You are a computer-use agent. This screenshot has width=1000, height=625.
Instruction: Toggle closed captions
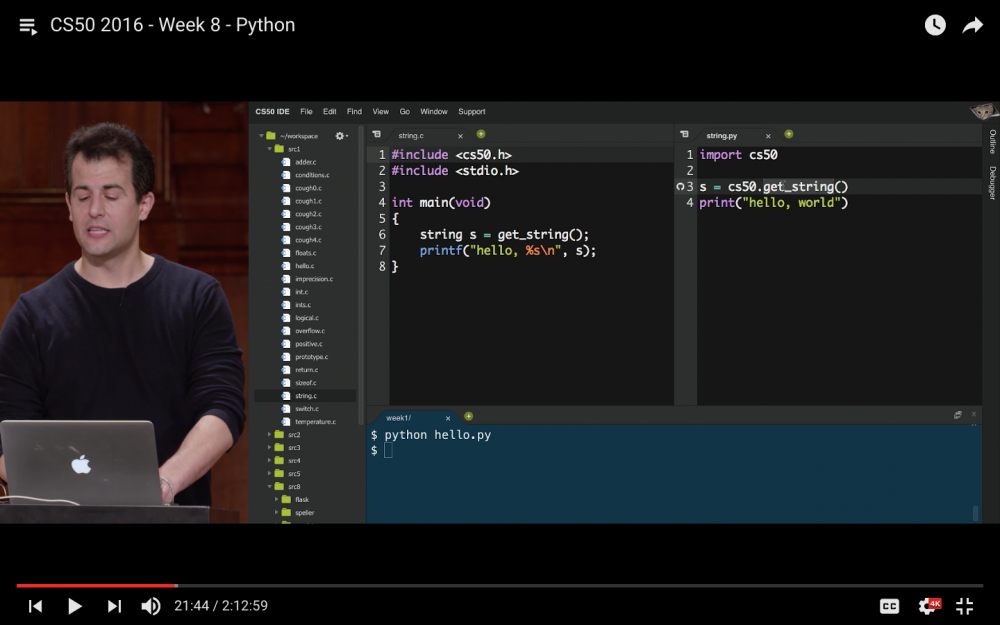(x=889, y=606)
